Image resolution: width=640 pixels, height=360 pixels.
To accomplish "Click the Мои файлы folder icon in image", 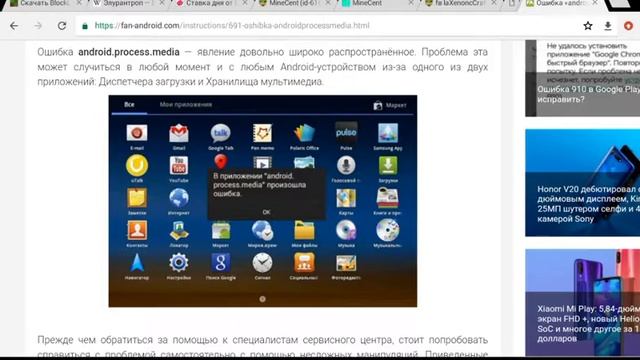I will 304,231.
